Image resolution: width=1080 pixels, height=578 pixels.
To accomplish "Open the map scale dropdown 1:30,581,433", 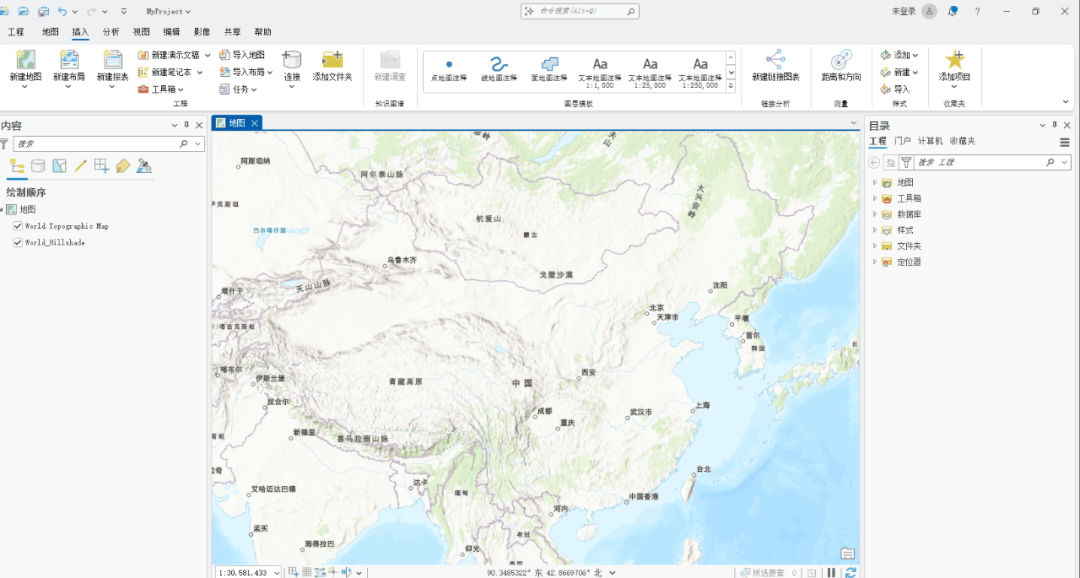I will tap(278, 572).
